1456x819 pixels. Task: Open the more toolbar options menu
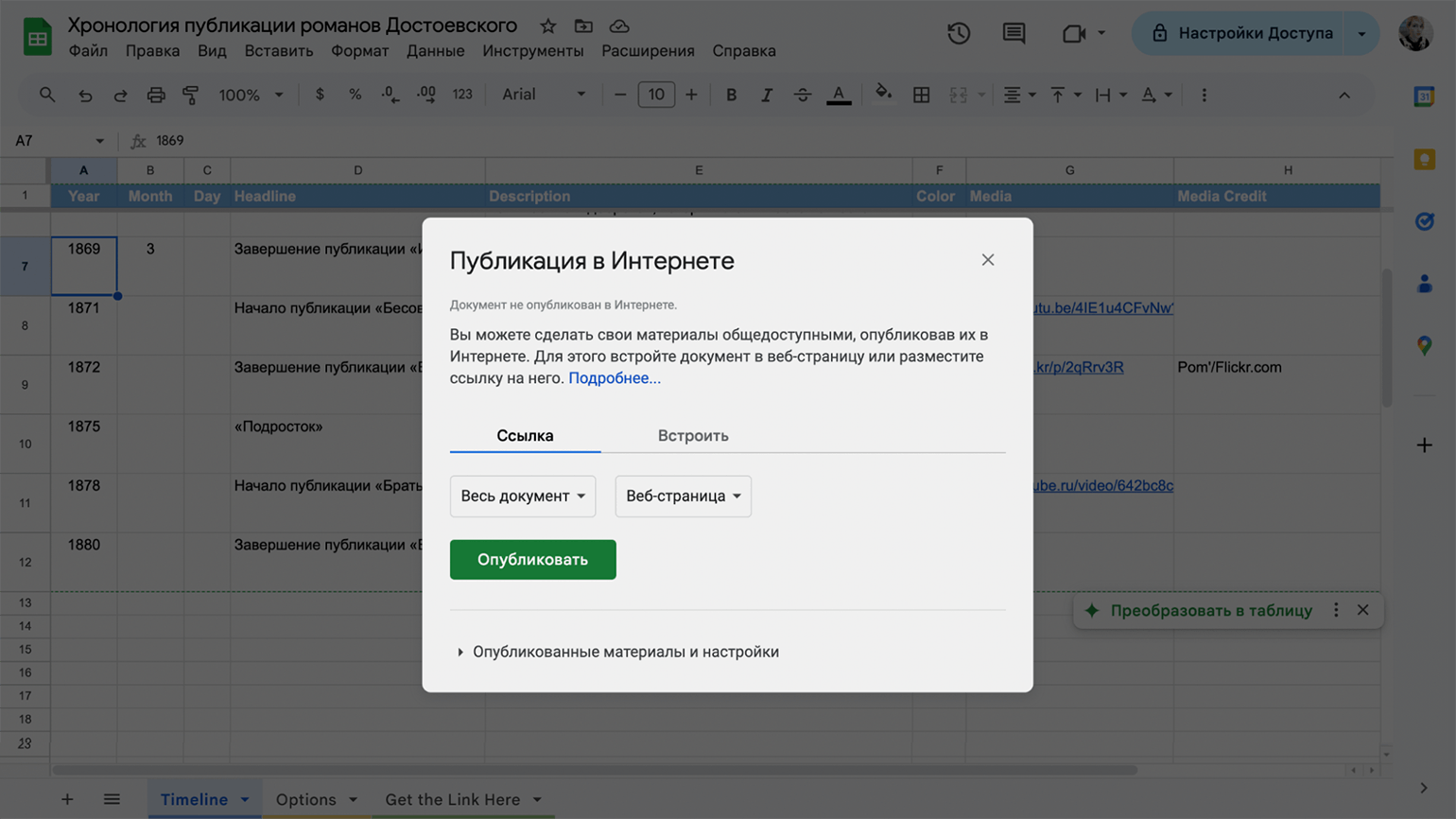coord(1204,95)
